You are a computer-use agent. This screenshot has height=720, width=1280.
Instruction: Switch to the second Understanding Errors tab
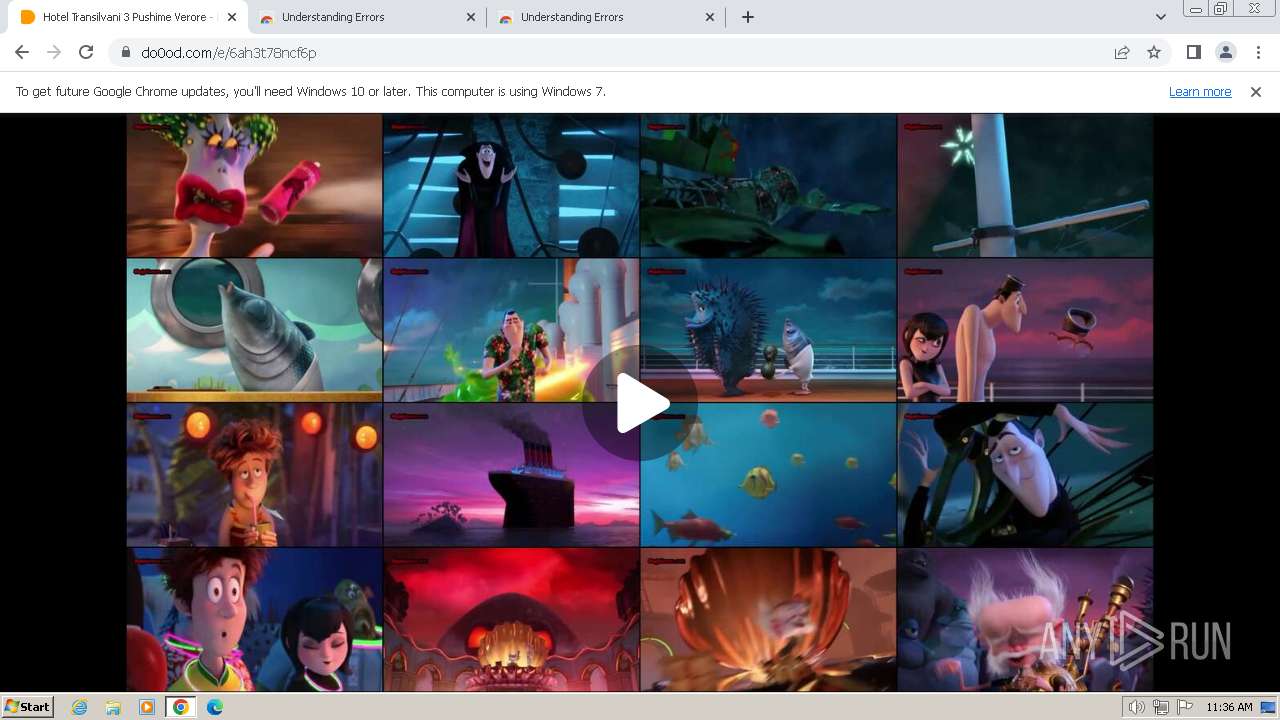click(x=606, y=17)
